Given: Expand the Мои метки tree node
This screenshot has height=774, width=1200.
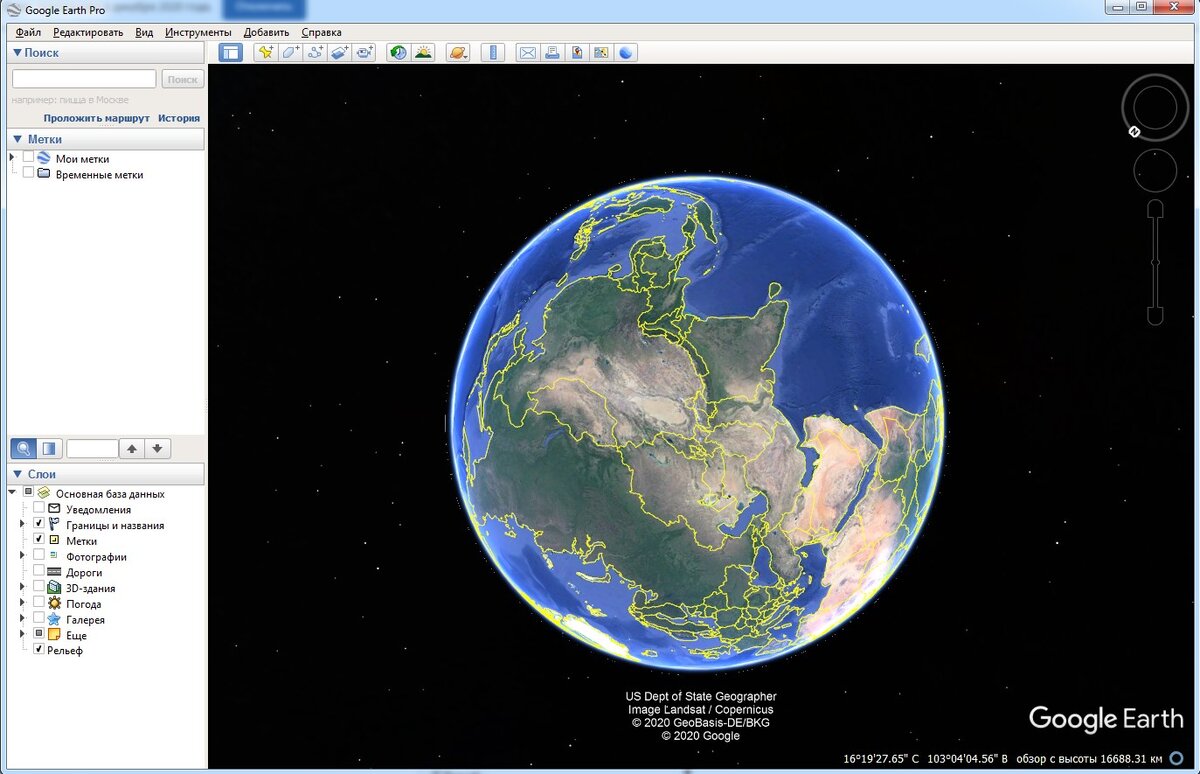Looking at the screenshot, I should 12,158.
